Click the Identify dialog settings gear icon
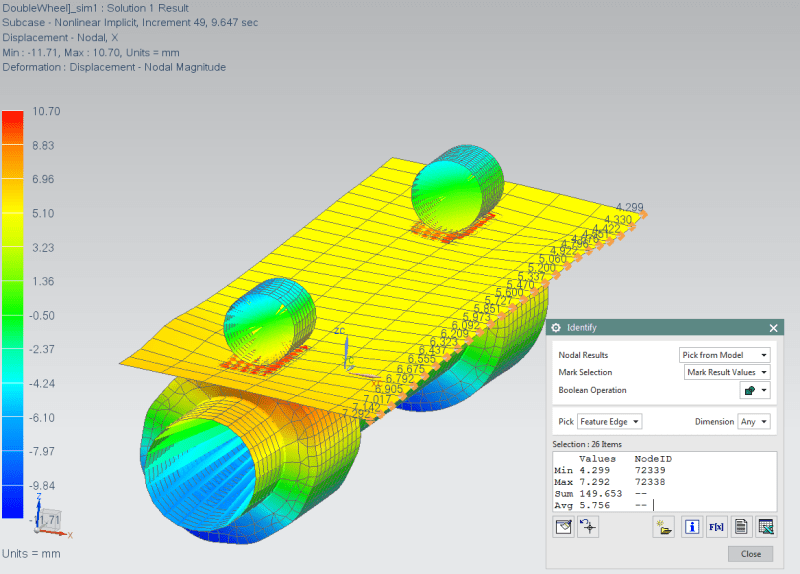This screenshot has height=574, width=800. click(x=556, y=328)
